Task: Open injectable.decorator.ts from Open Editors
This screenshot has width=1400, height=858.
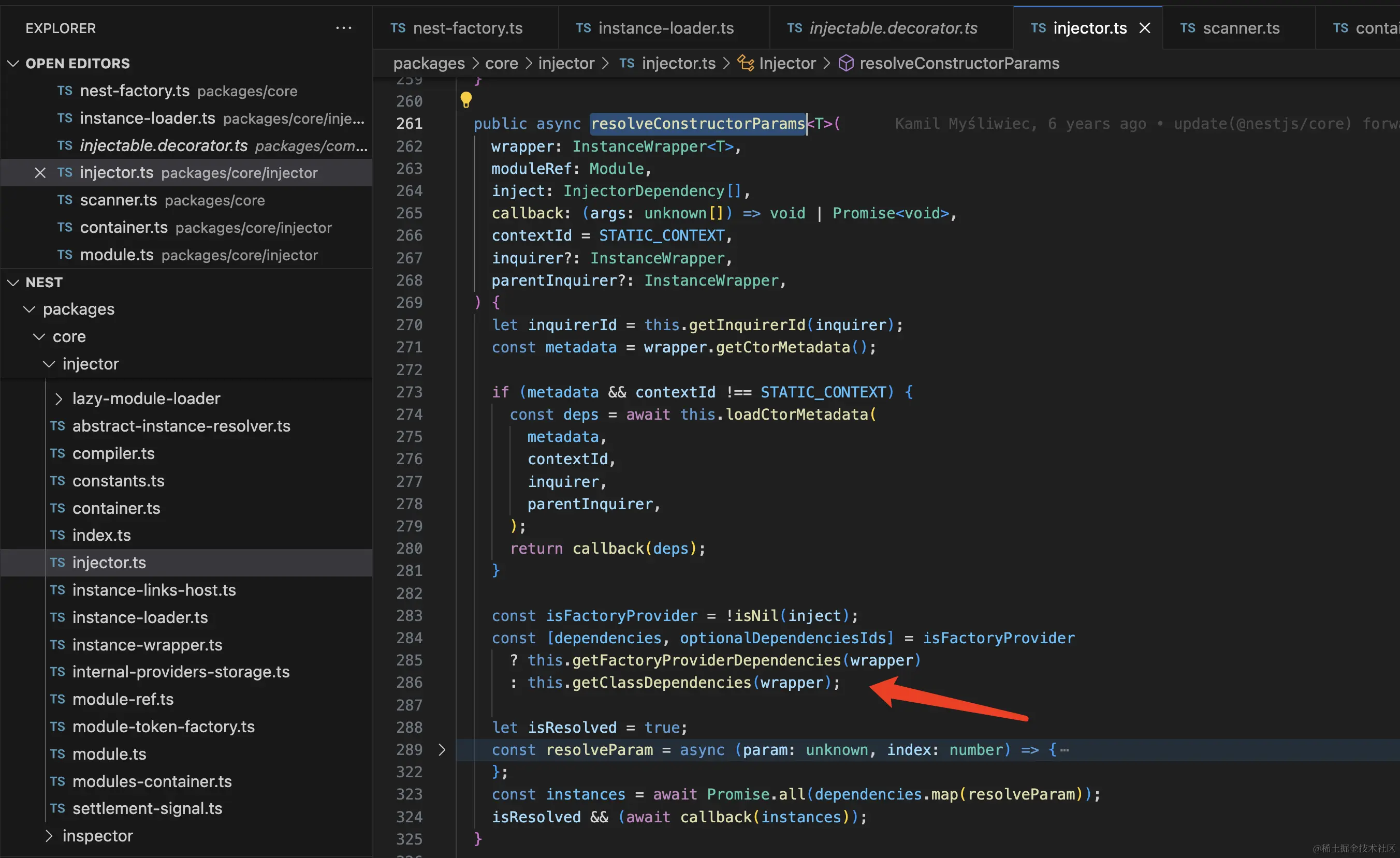Action: 186,145
